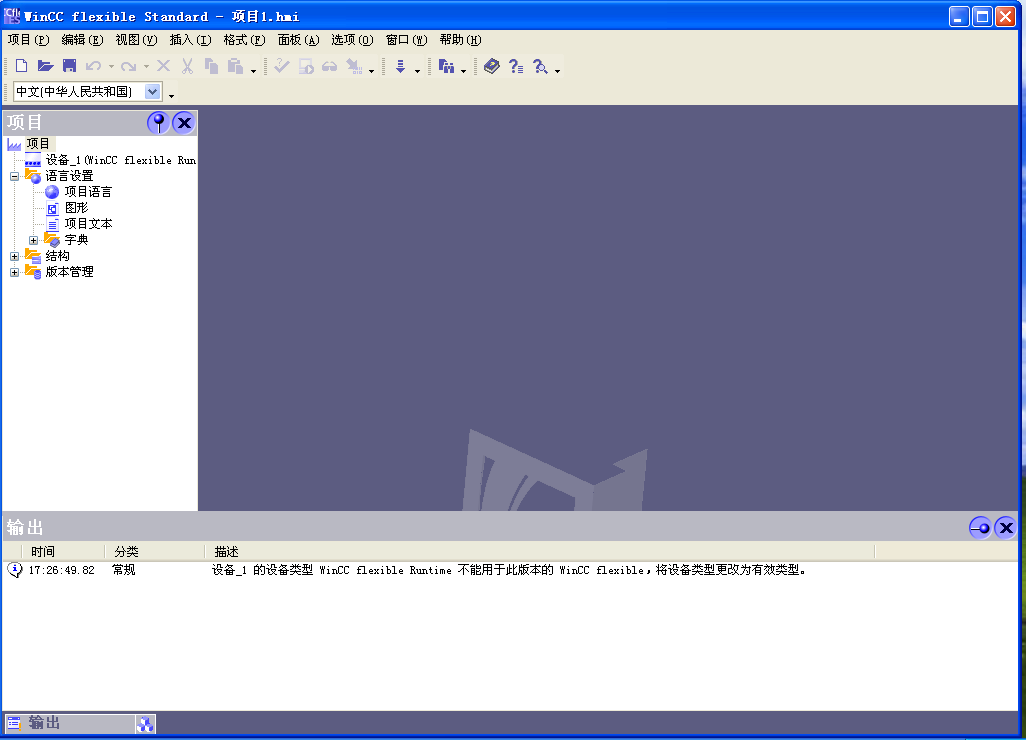Expand the 版本管理 tree node
This screenshot has height=740, width=1026.
click(14, 272)
